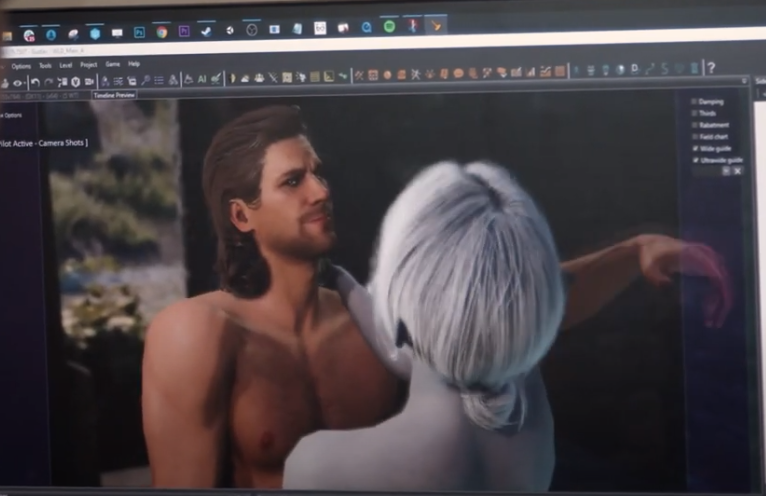Click the yellow graph panel icon
This screenshot has width=766, height=496.
[329, 76]
